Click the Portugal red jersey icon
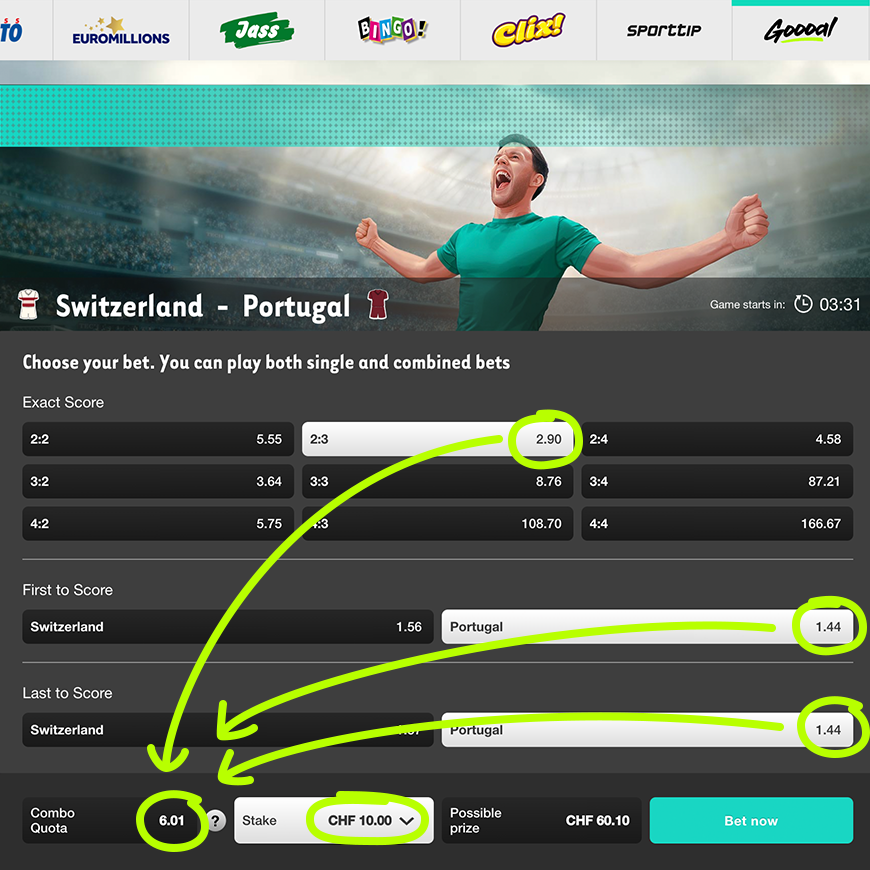The width and height of the screenshot is (870, 870). (378, 304)
